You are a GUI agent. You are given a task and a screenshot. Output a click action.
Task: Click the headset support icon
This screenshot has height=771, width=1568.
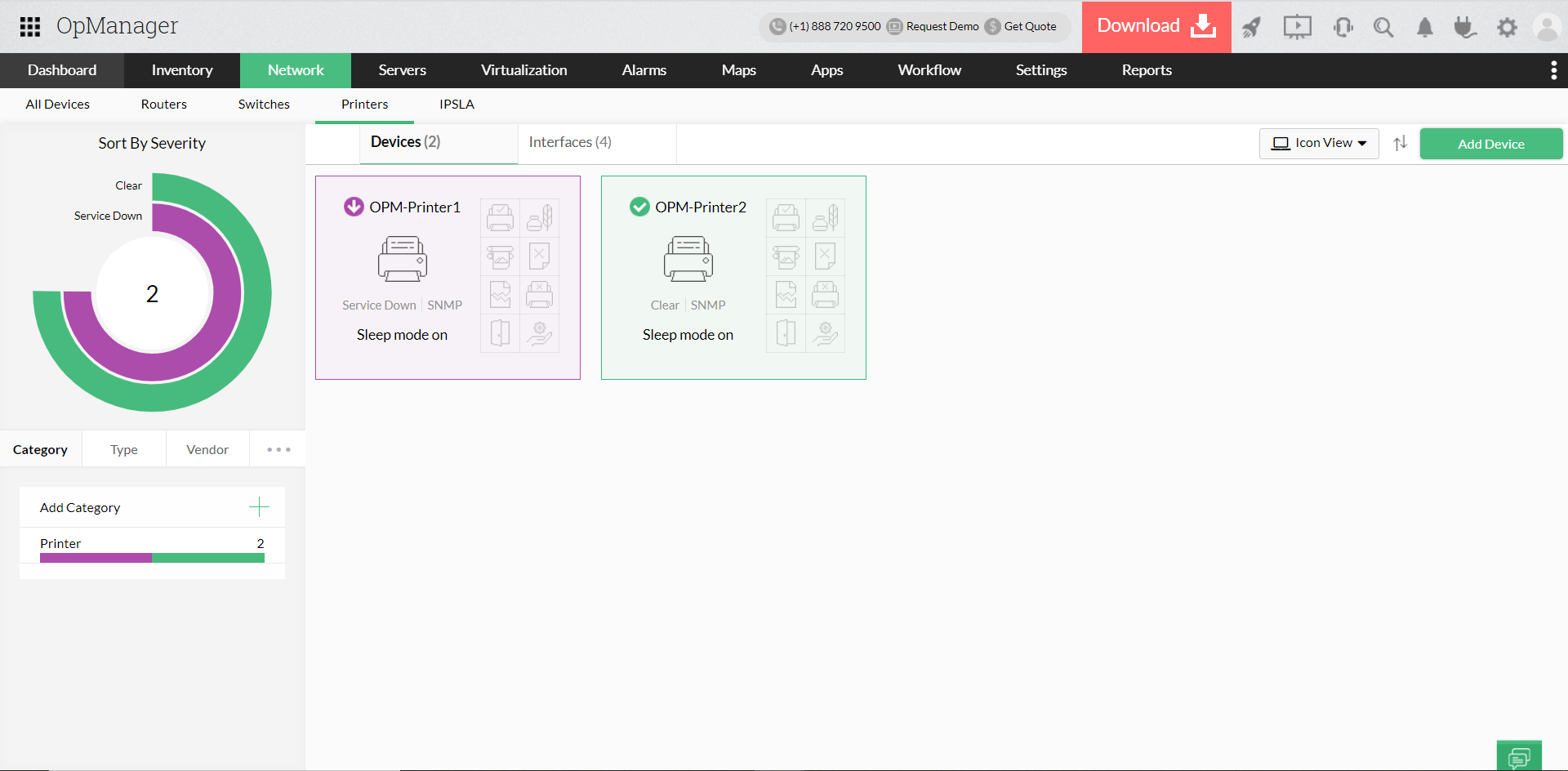point(1343,28)
